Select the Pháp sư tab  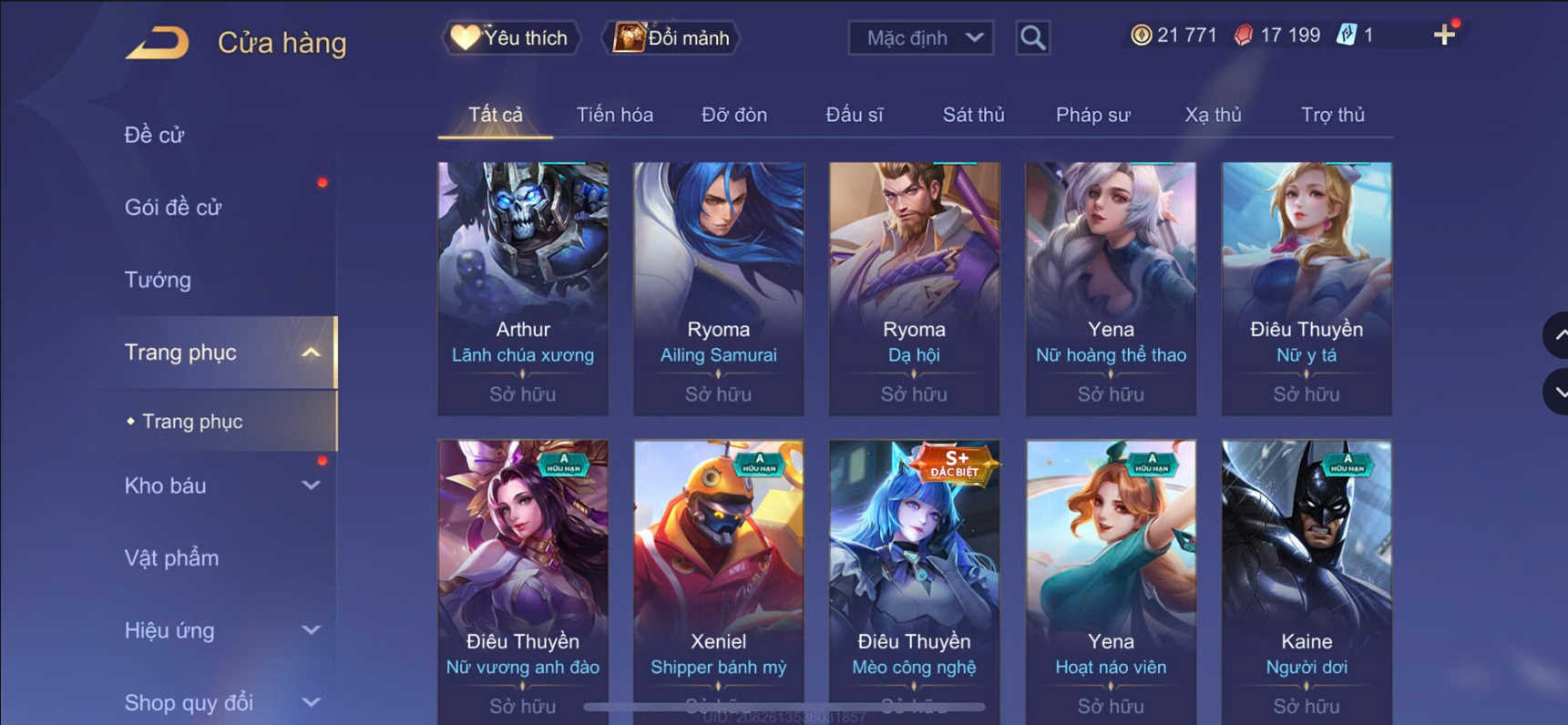[1092, 115]
